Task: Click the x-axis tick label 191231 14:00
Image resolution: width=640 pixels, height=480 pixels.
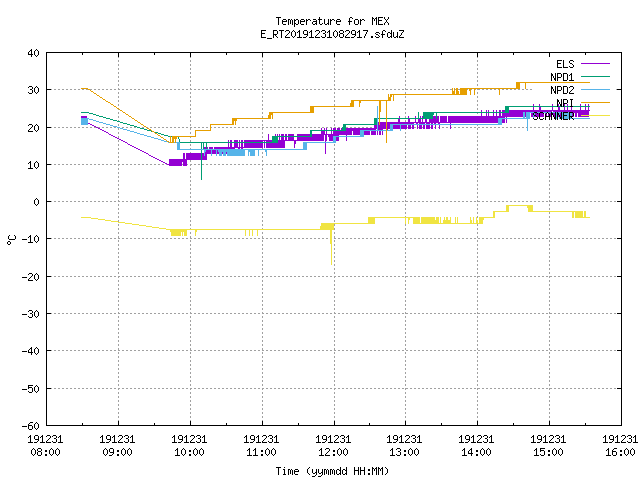Action: click(476, 446)
